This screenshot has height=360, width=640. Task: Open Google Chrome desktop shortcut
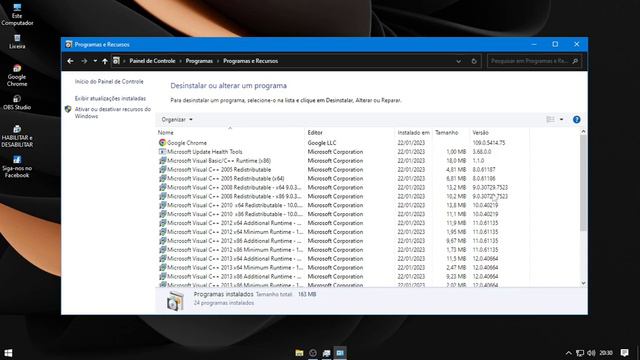pos(17,76)
